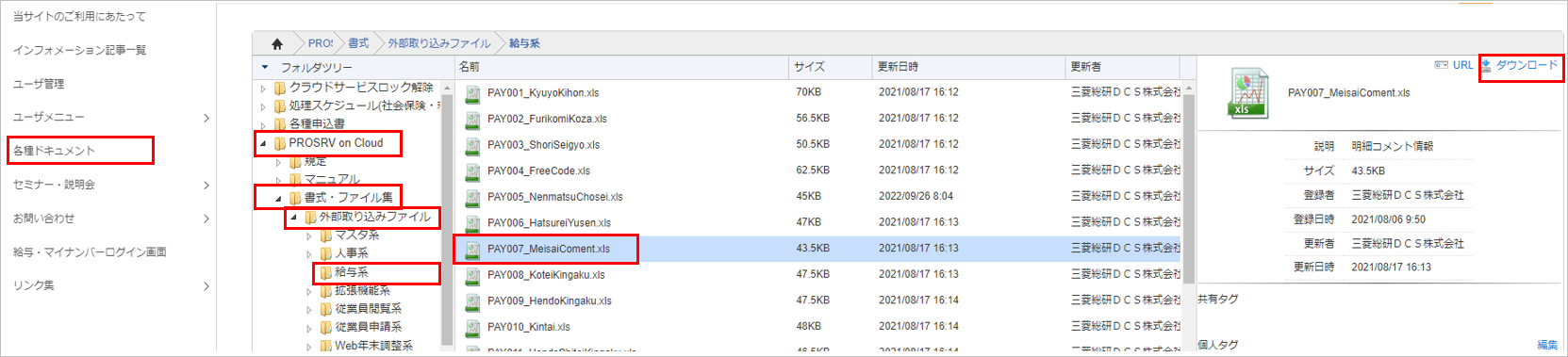Click the 書式・ファイル集 folder icon

295,198
